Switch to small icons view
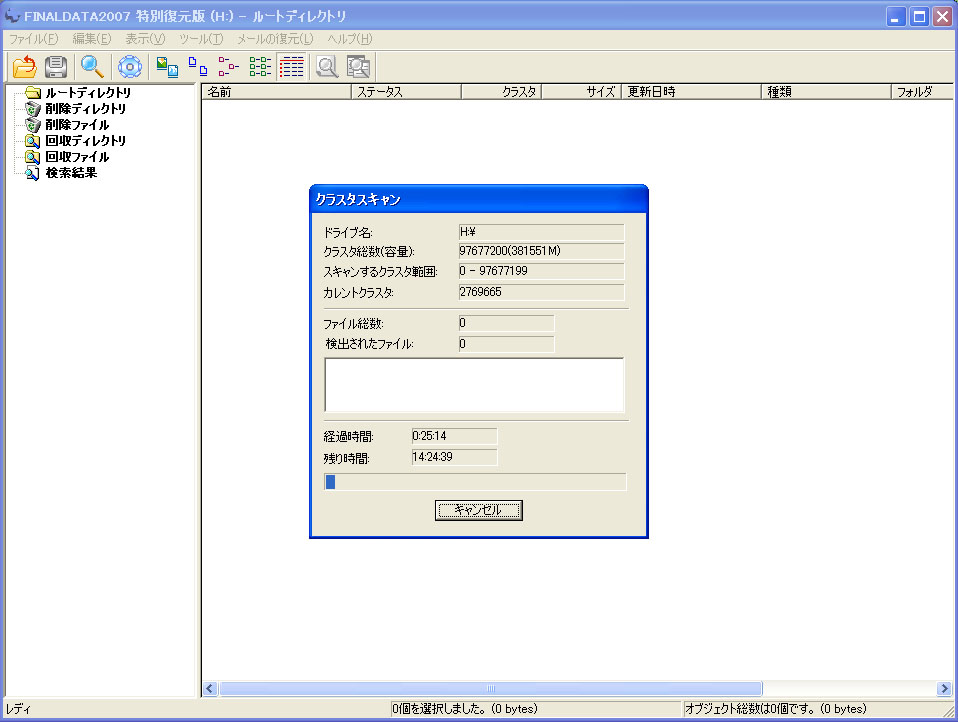Viewport: 958px width, 722px height. tap(229, 67)
